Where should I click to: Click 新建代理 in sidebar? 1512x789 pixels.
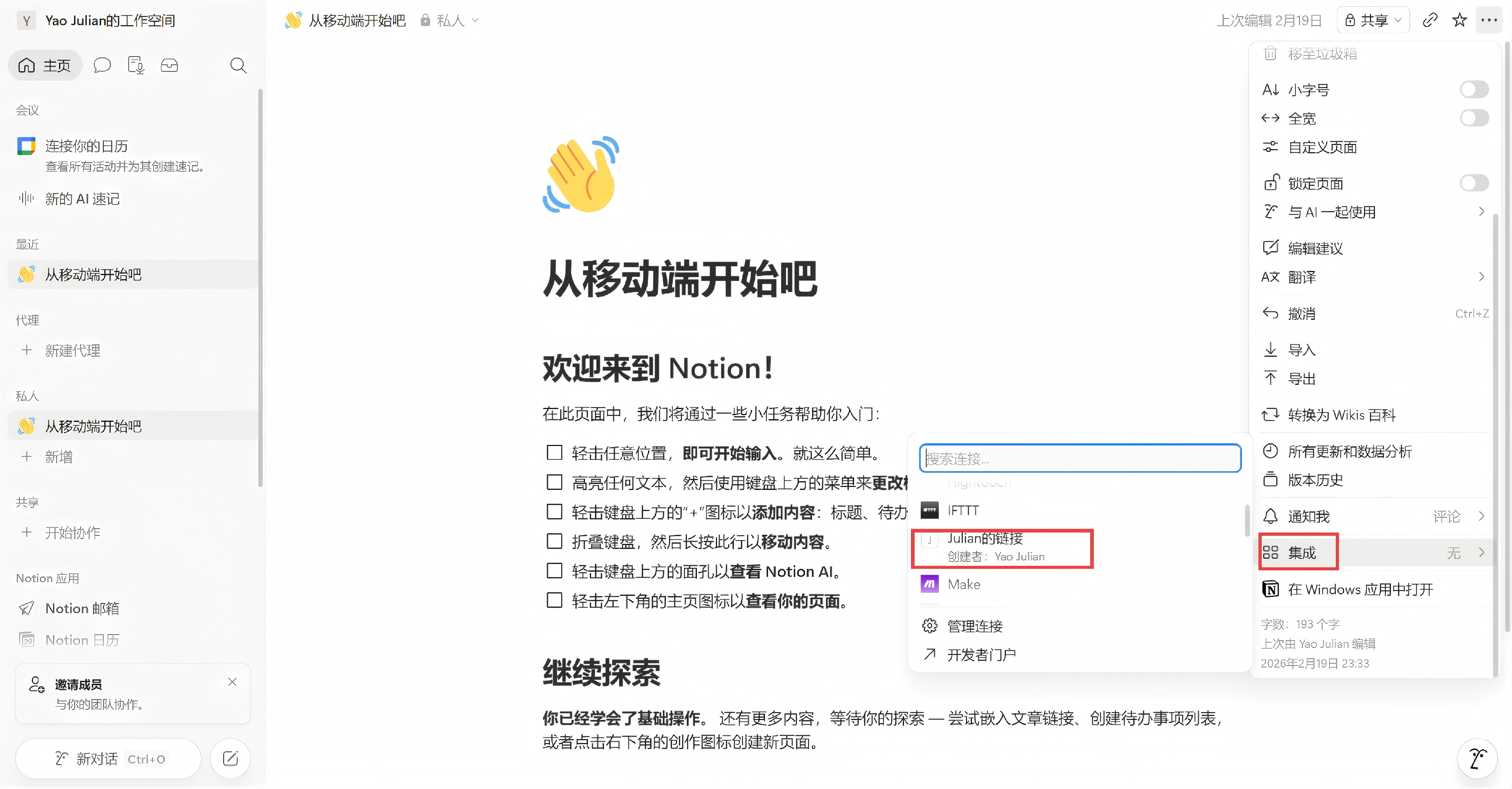[x=133, y=350]
